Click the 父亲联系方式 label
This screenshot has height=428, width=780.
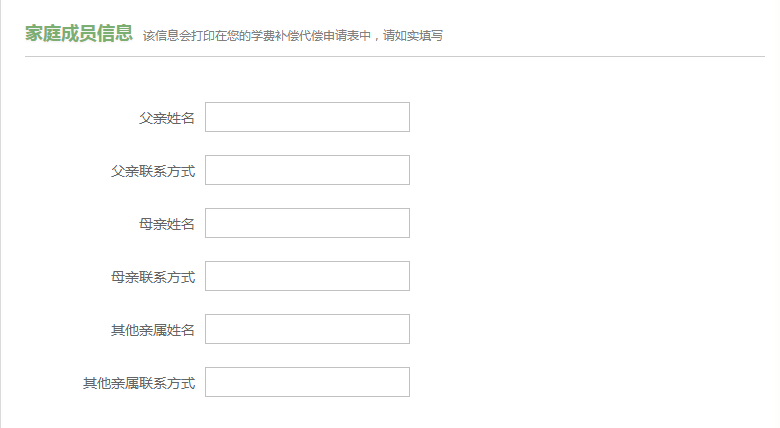click(153, 171)
